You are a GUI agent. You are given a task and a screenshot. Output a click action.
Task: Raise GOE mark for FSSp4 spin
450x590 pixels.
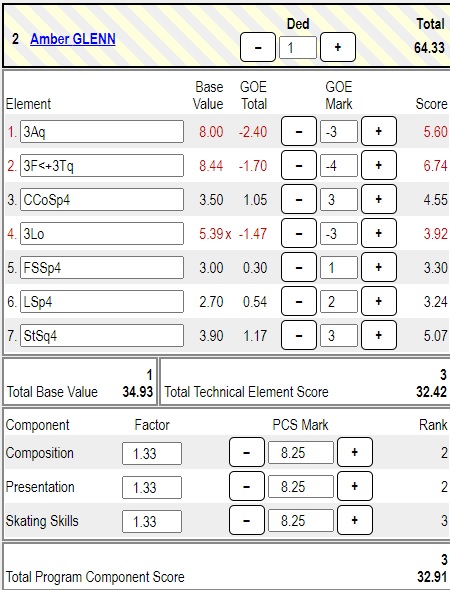click(379, 267)
